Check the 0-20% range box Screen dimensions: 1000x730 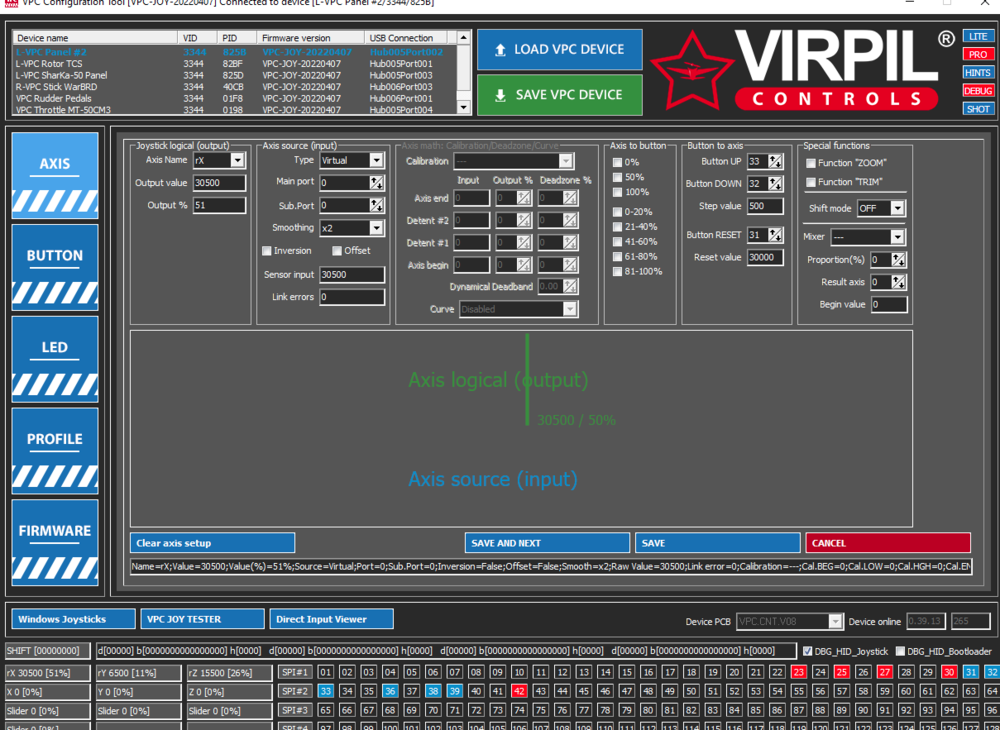point(617,212)
